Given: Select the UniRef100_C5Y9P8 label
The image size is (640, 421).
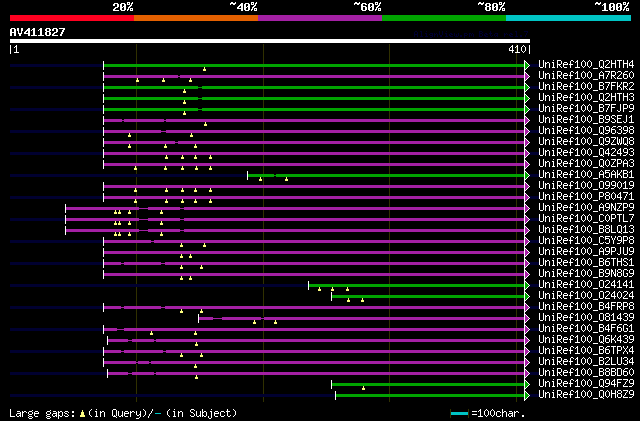Looking at the screenshot, I should coord(586,241).
